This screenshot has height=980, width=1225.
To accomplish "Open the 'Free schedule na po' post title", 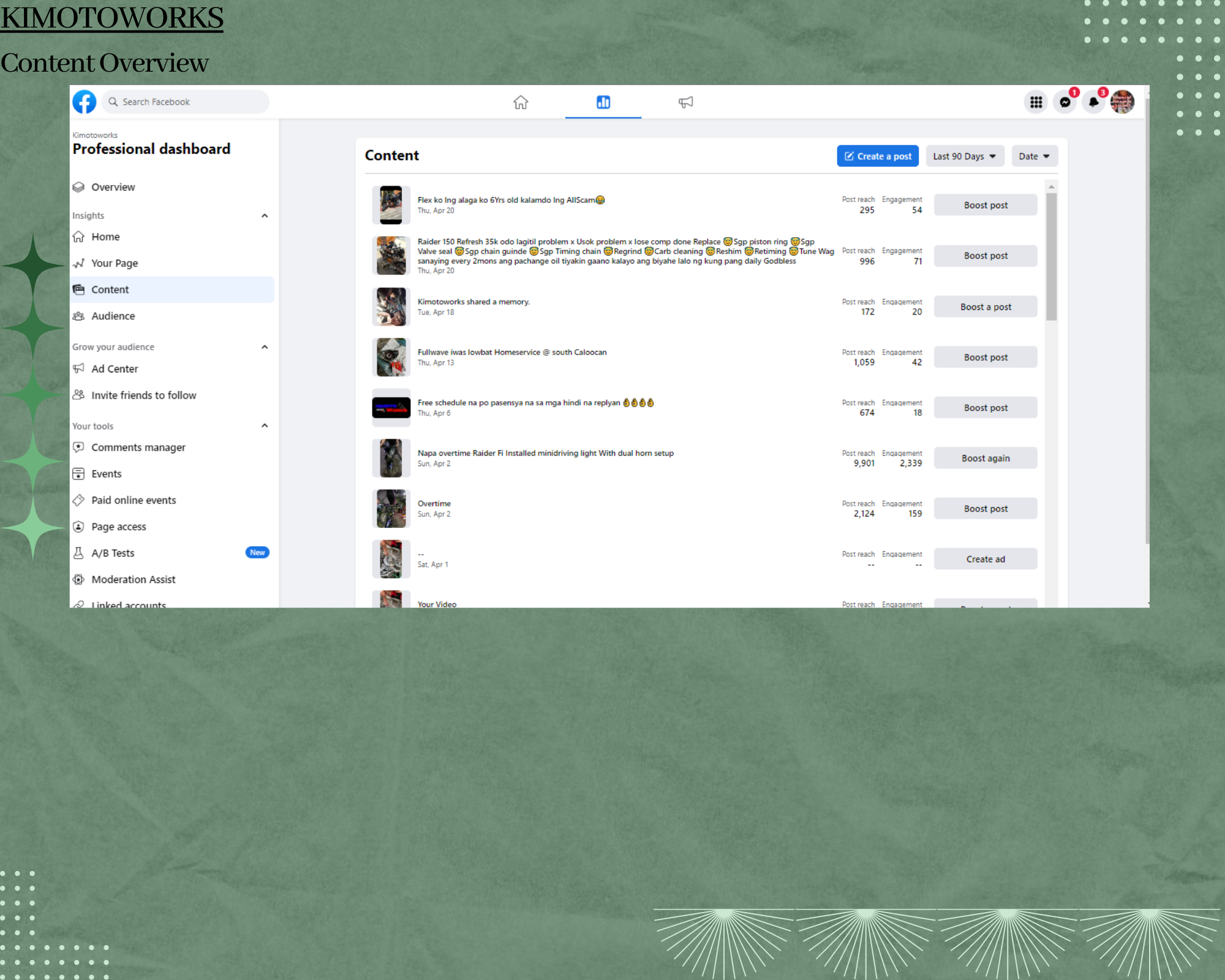I will 536,402.
